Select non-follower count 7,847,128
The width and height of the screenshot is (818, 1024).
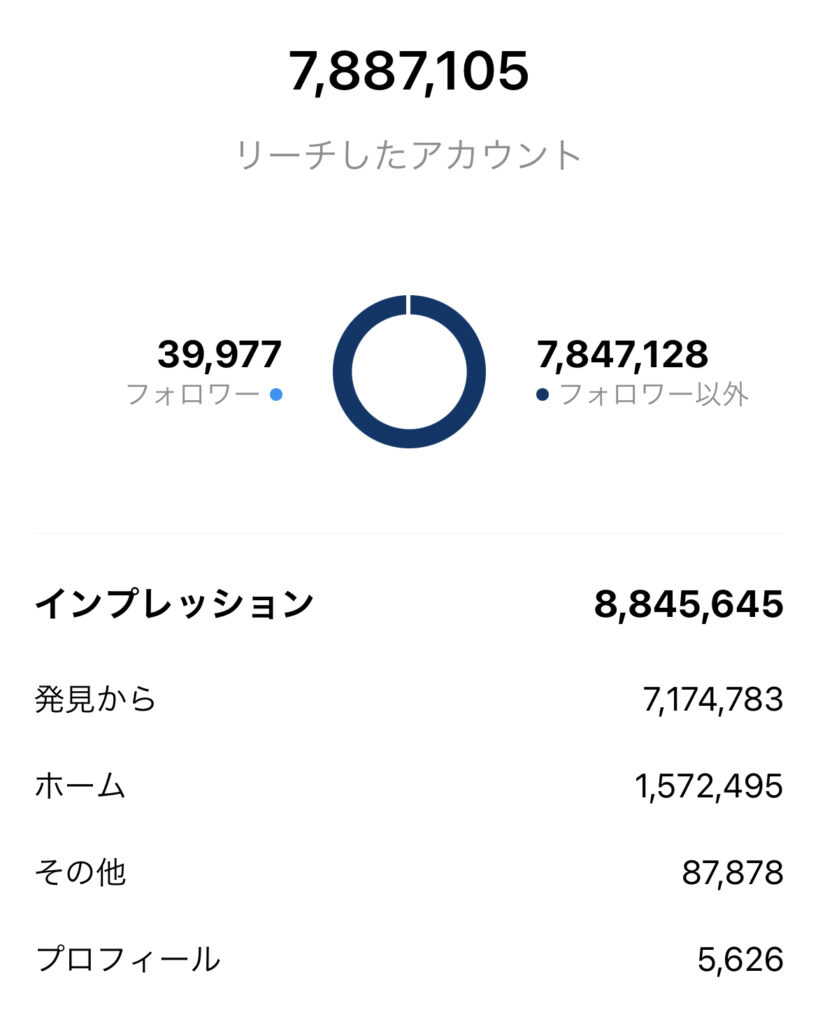[622, 355]
